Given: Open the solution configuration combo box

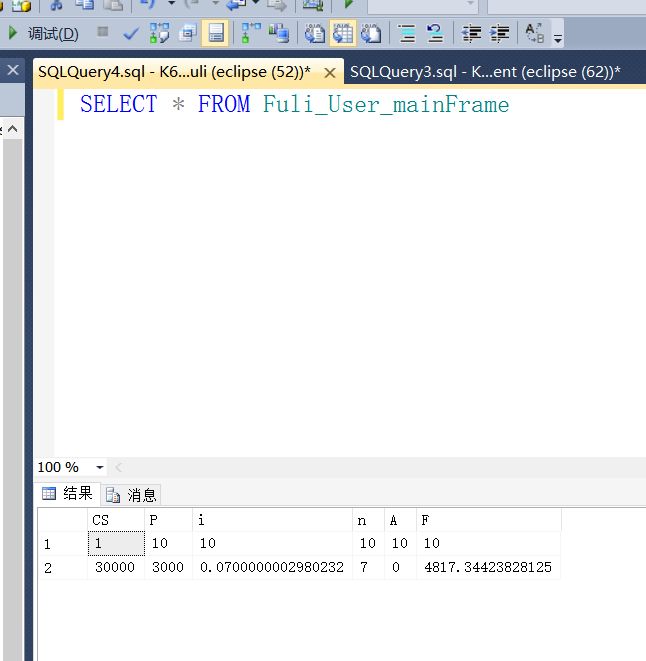Looking at the screenshot, I should tap(423, 5).
